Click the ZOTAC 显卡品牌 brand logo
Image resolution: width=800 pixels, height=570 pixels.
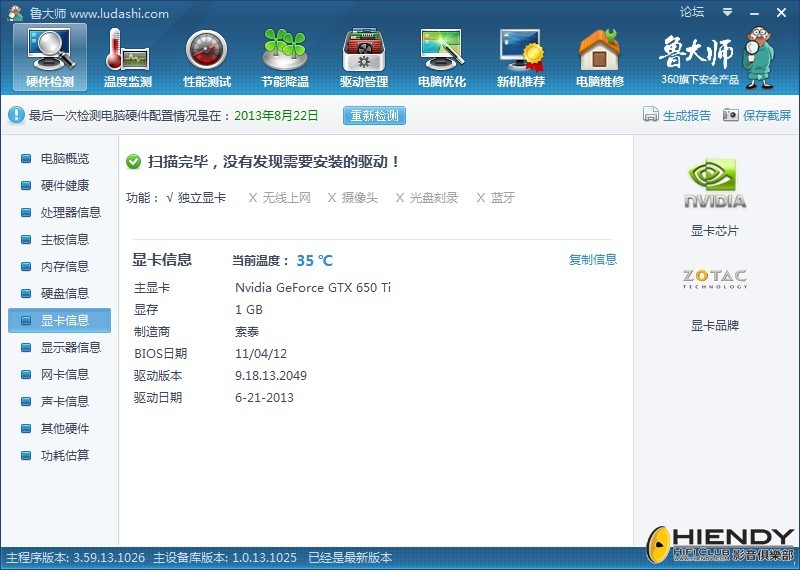point(715,279)
